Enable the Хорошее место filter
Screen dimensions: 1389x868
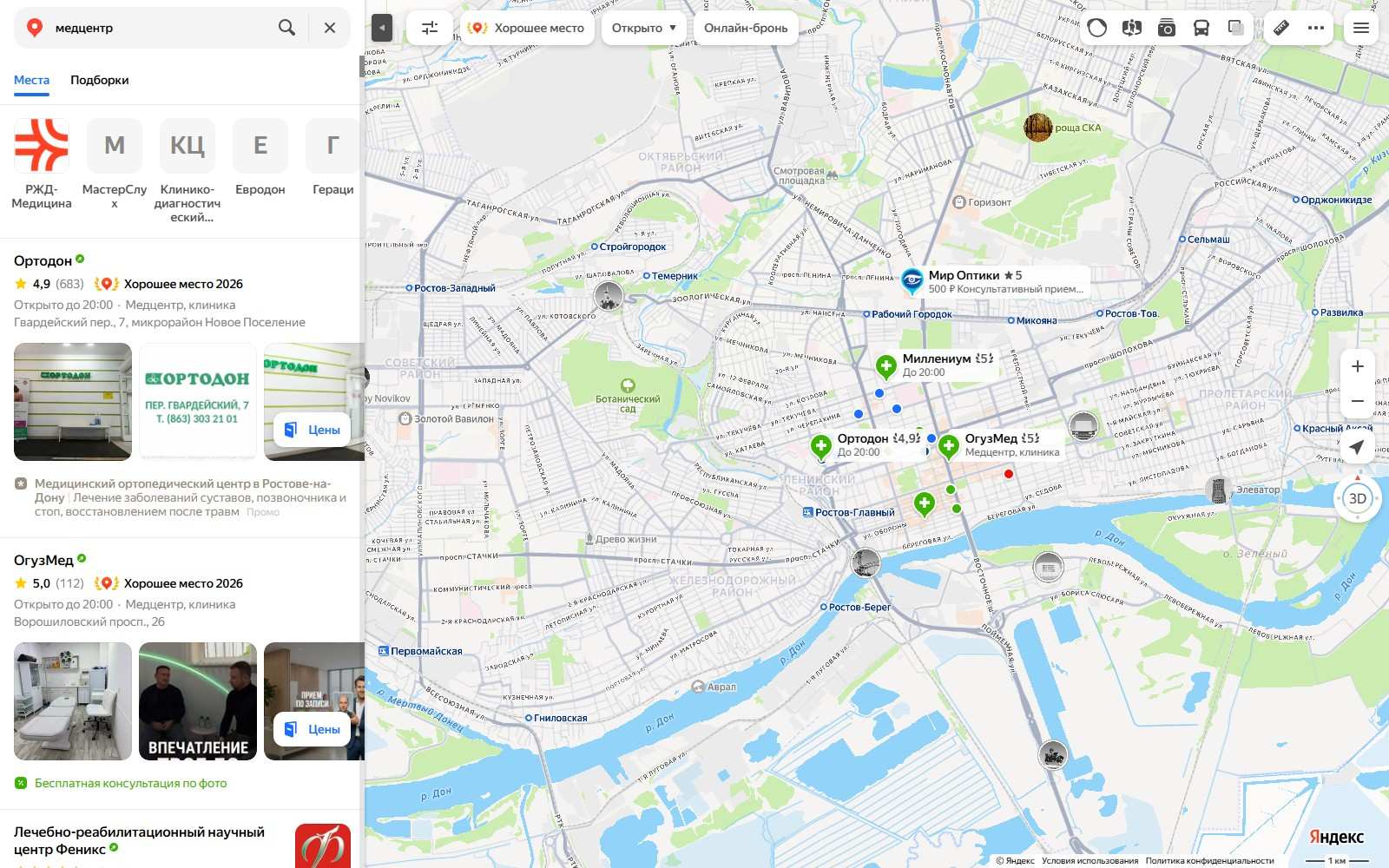pos(527,28)
